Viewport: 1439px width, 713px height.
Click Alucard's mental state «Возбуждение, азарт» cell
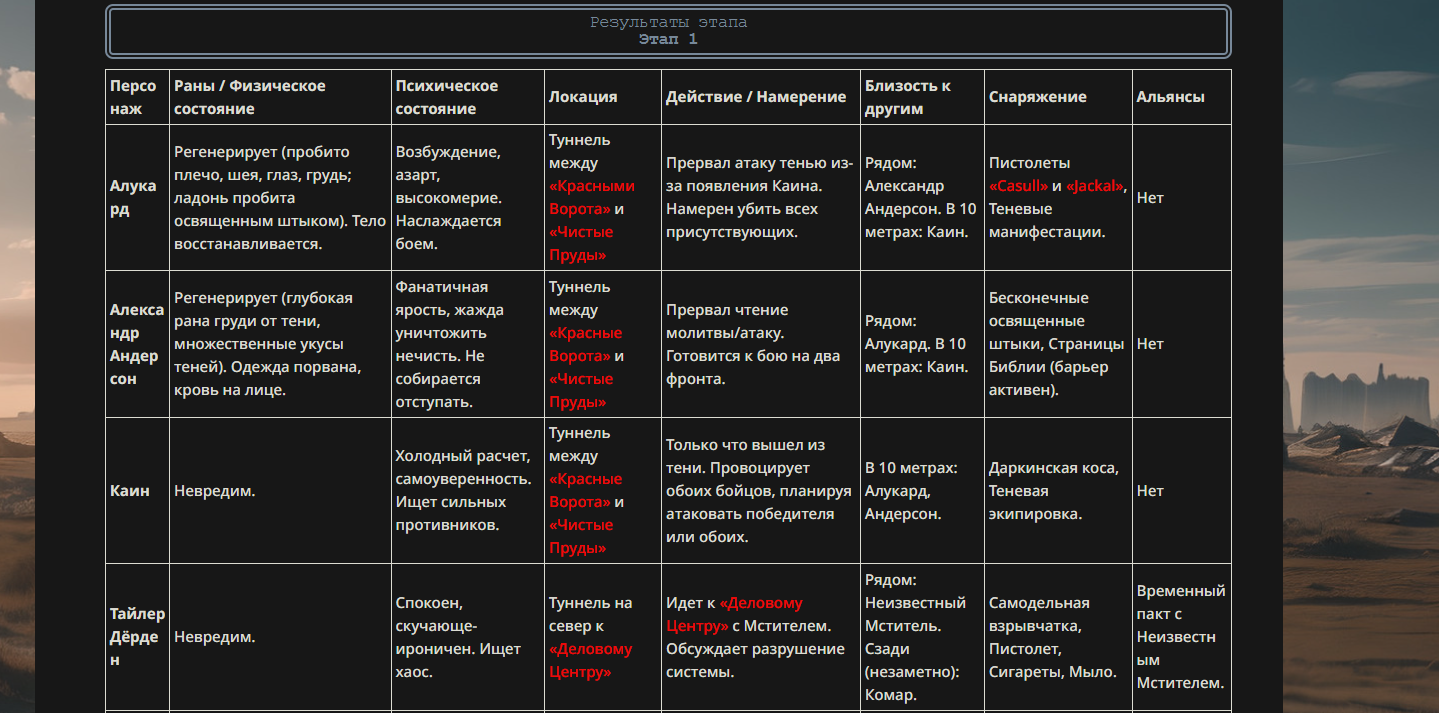pyautogui.click(x=468, y=198)
